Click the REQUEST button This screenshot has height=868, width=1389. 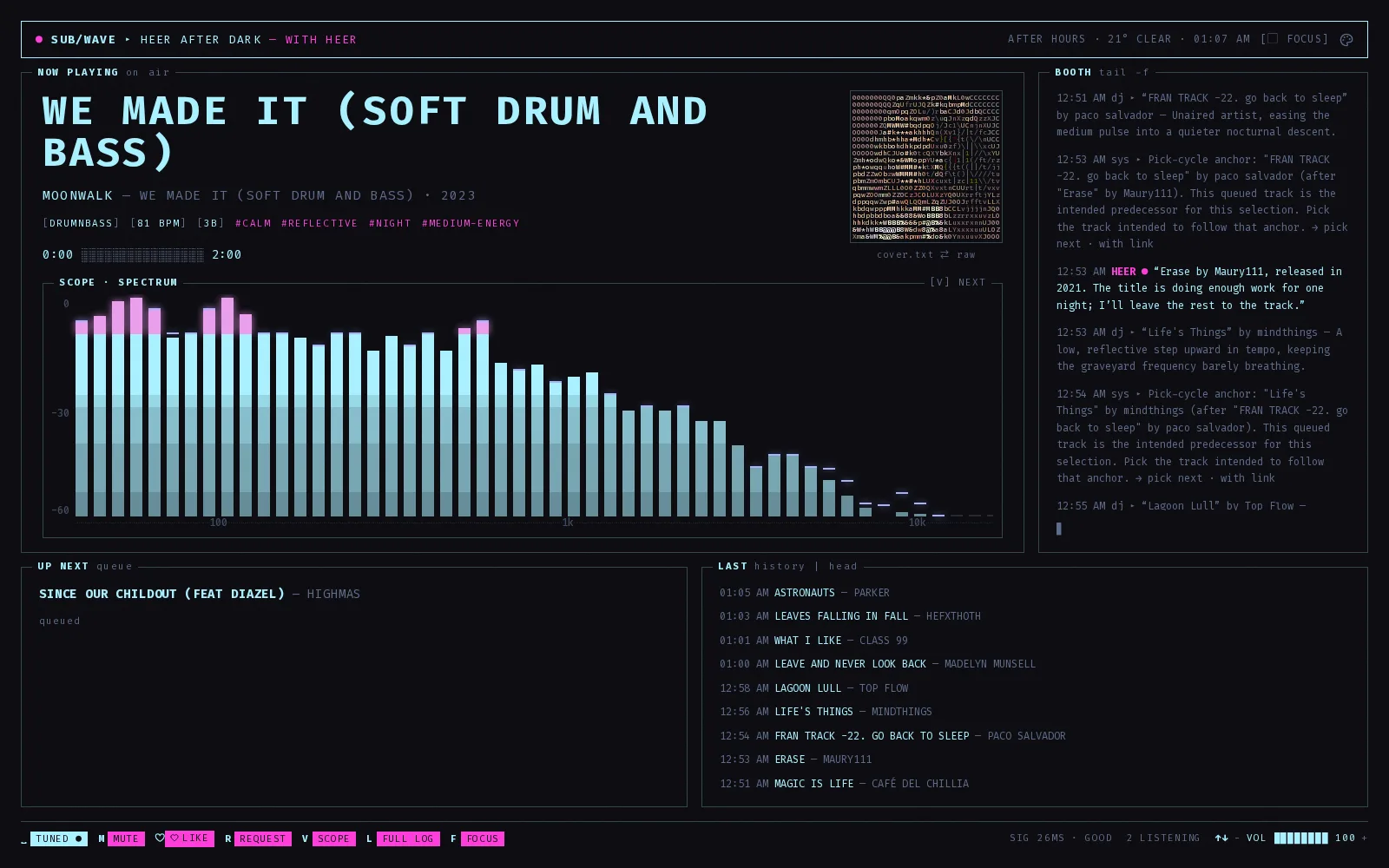pyautogui.click(x=263, y=838)
